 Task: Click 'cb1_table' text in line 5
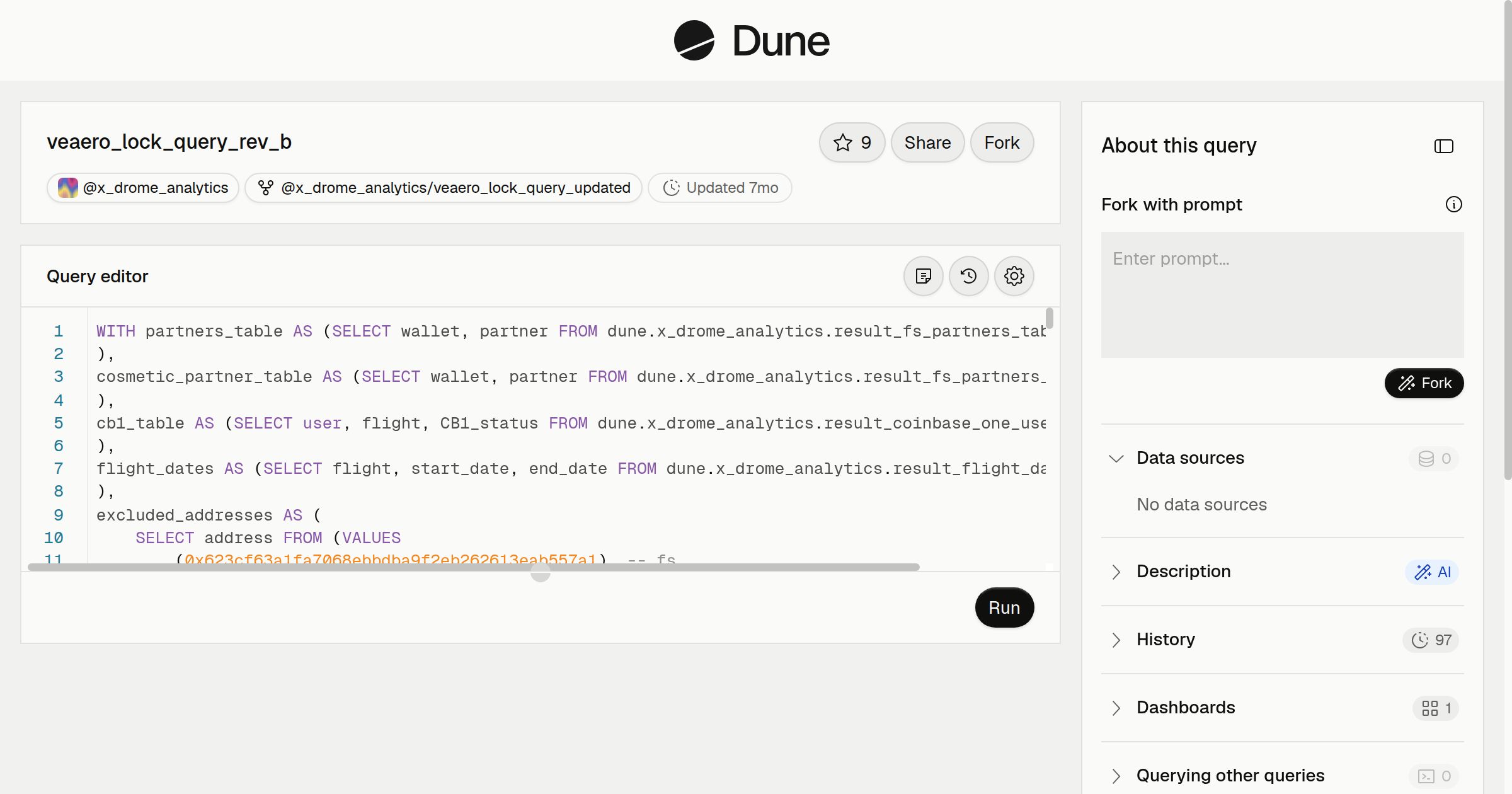(140, 423)
